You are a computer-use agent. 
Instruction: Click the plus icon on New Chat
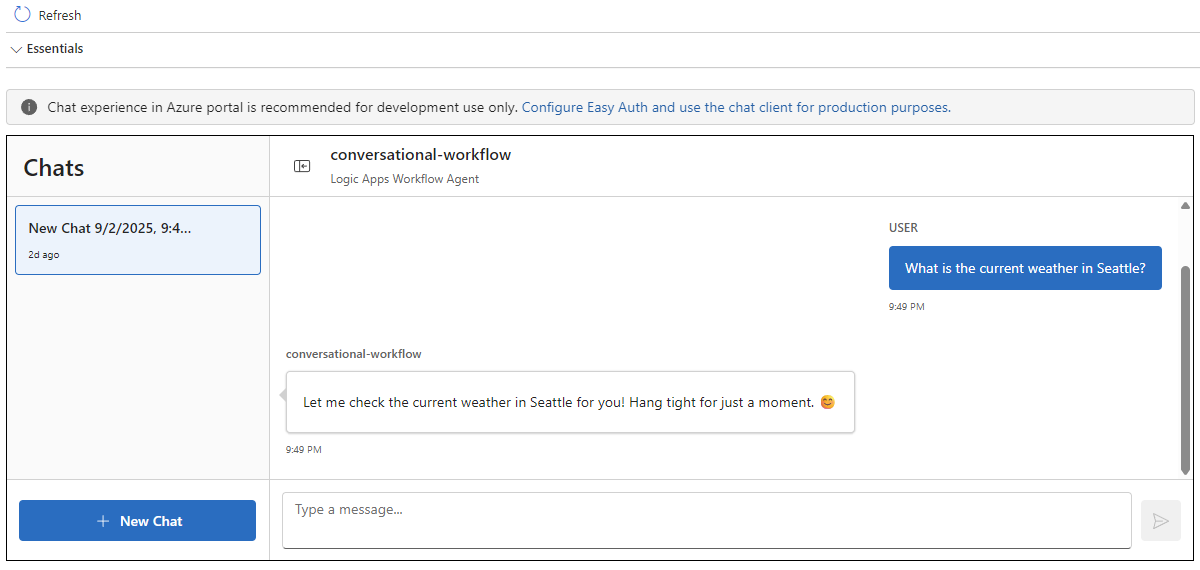tap(103, 521)
